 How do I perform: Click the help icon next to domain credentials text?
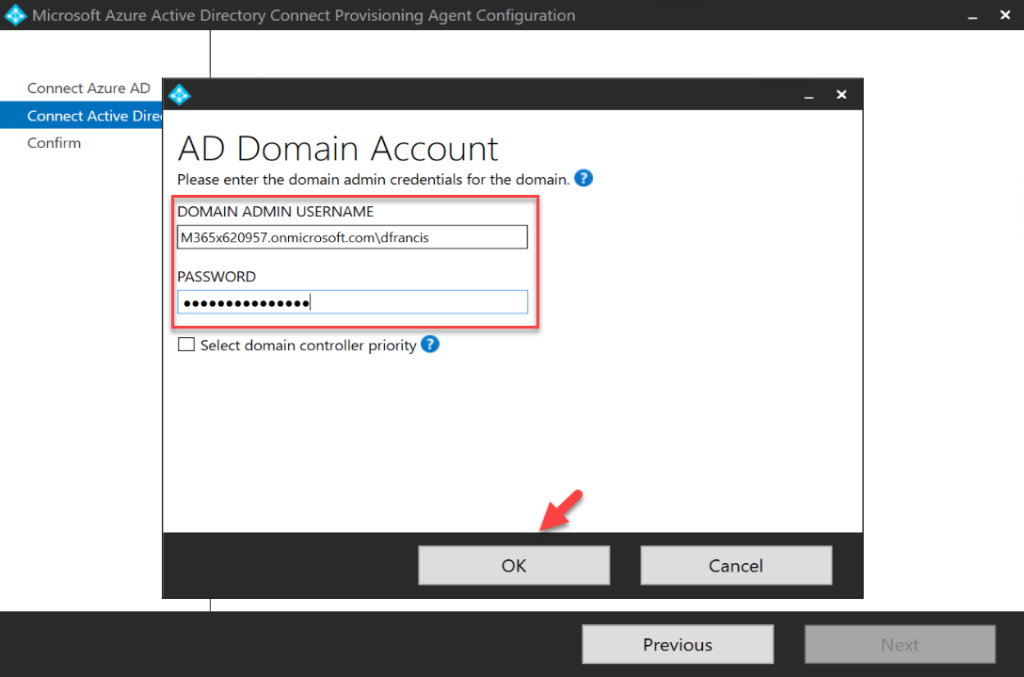[583, 178]
